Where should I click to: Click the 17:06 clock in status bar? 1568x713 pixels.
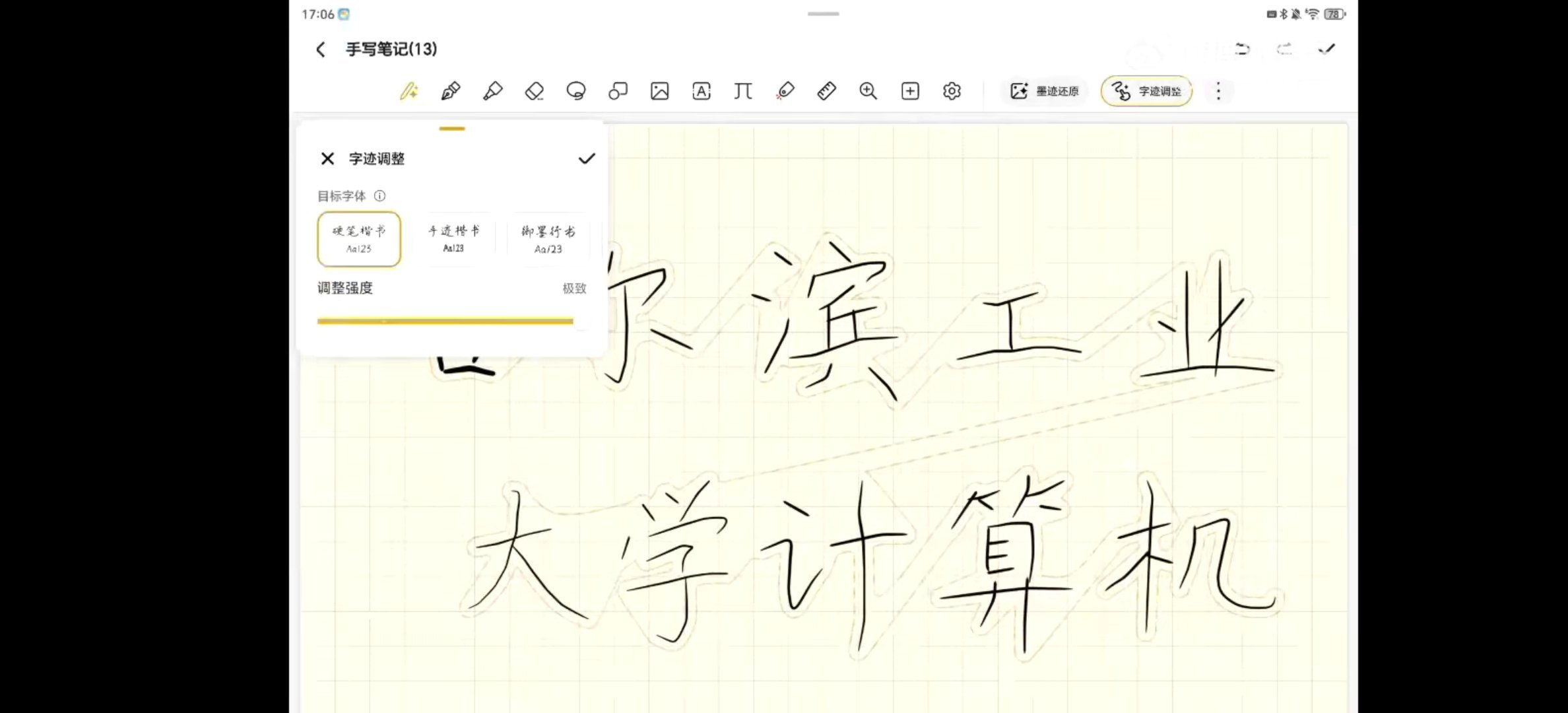317,14
